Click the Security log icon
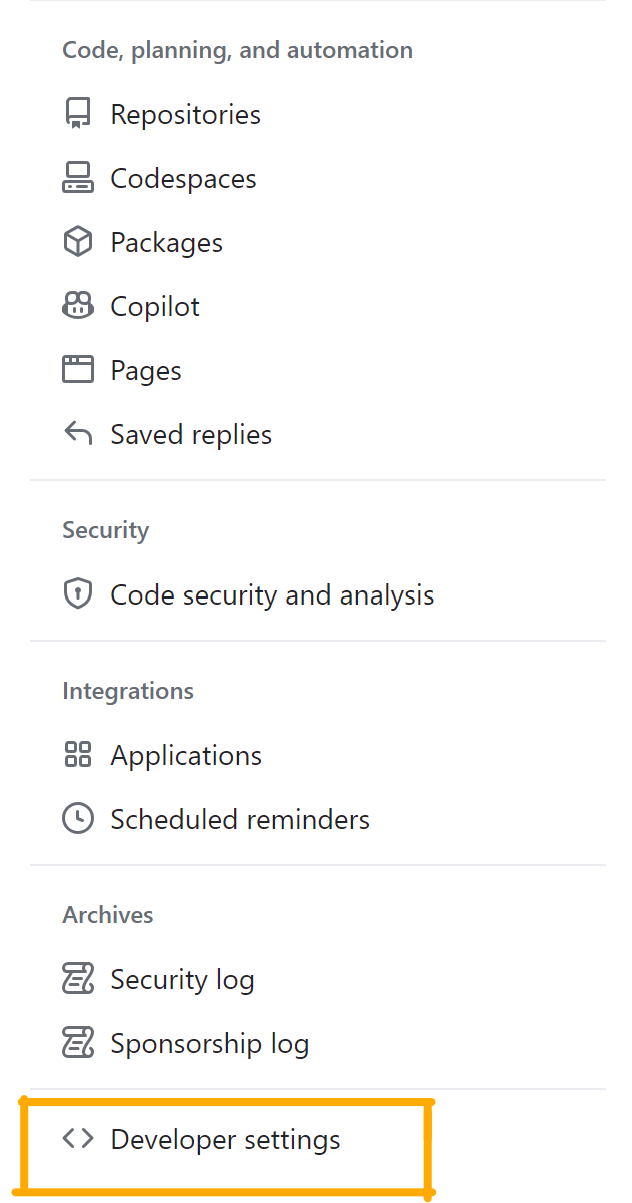632x1203 pixels. (x=78, y=979)
